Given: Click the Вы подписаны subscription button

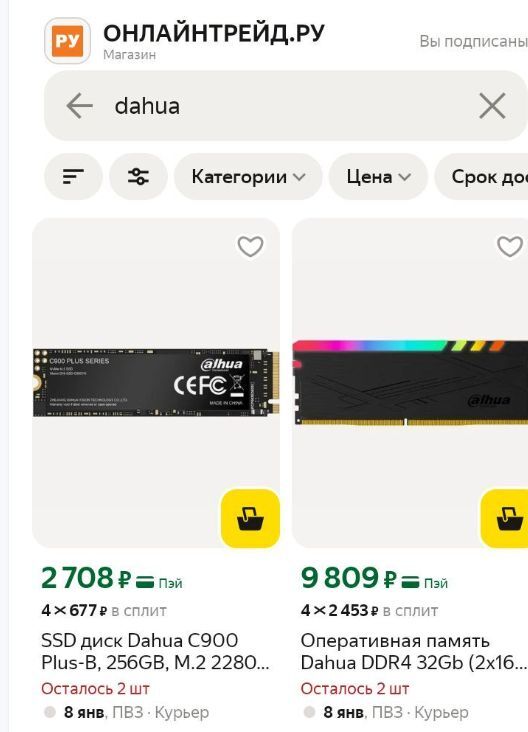Looking at the screenshot, I should point(473,41).
